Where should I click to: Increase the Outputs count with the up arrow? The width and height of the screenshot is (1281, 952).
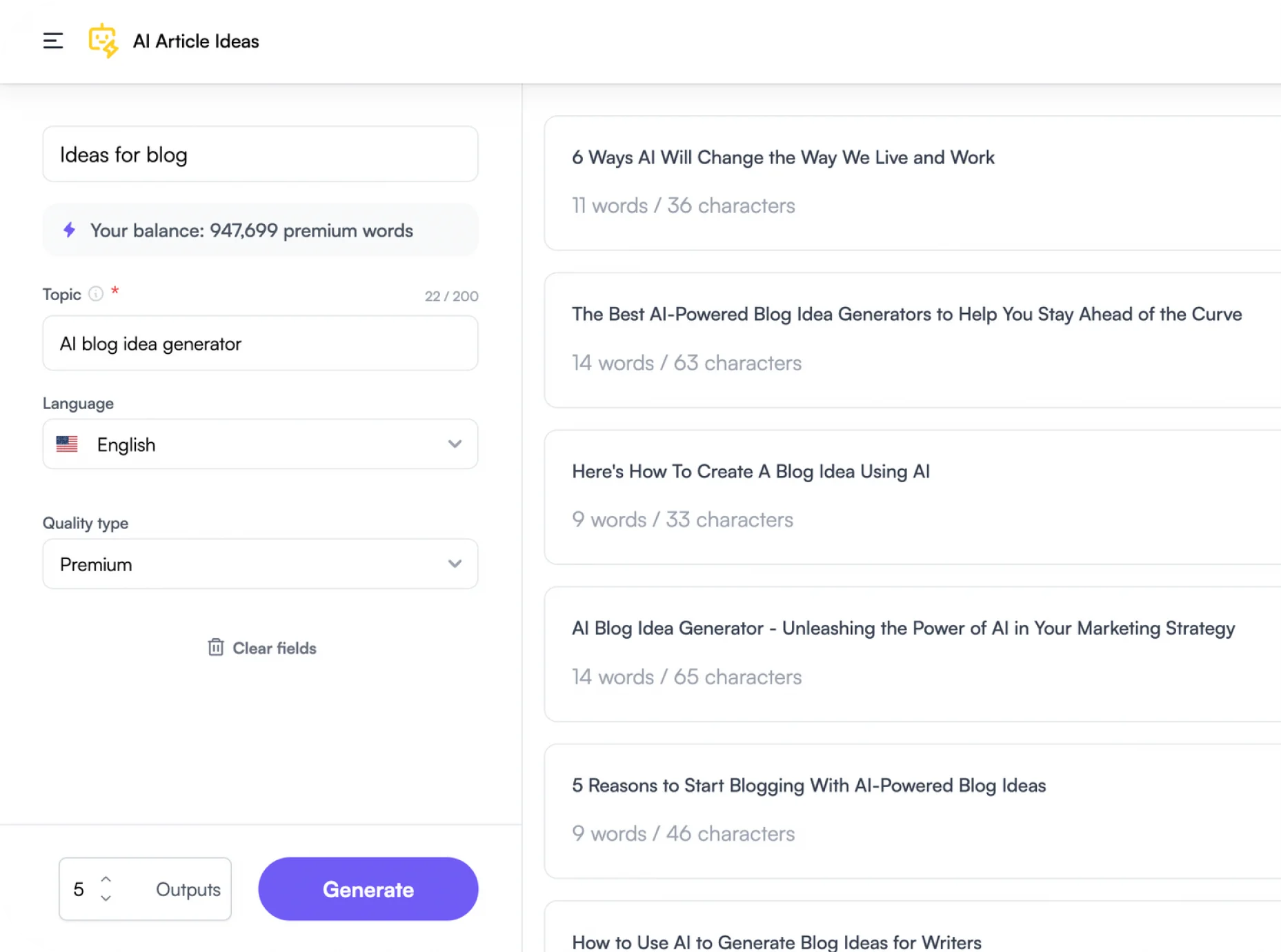point(106,878)
